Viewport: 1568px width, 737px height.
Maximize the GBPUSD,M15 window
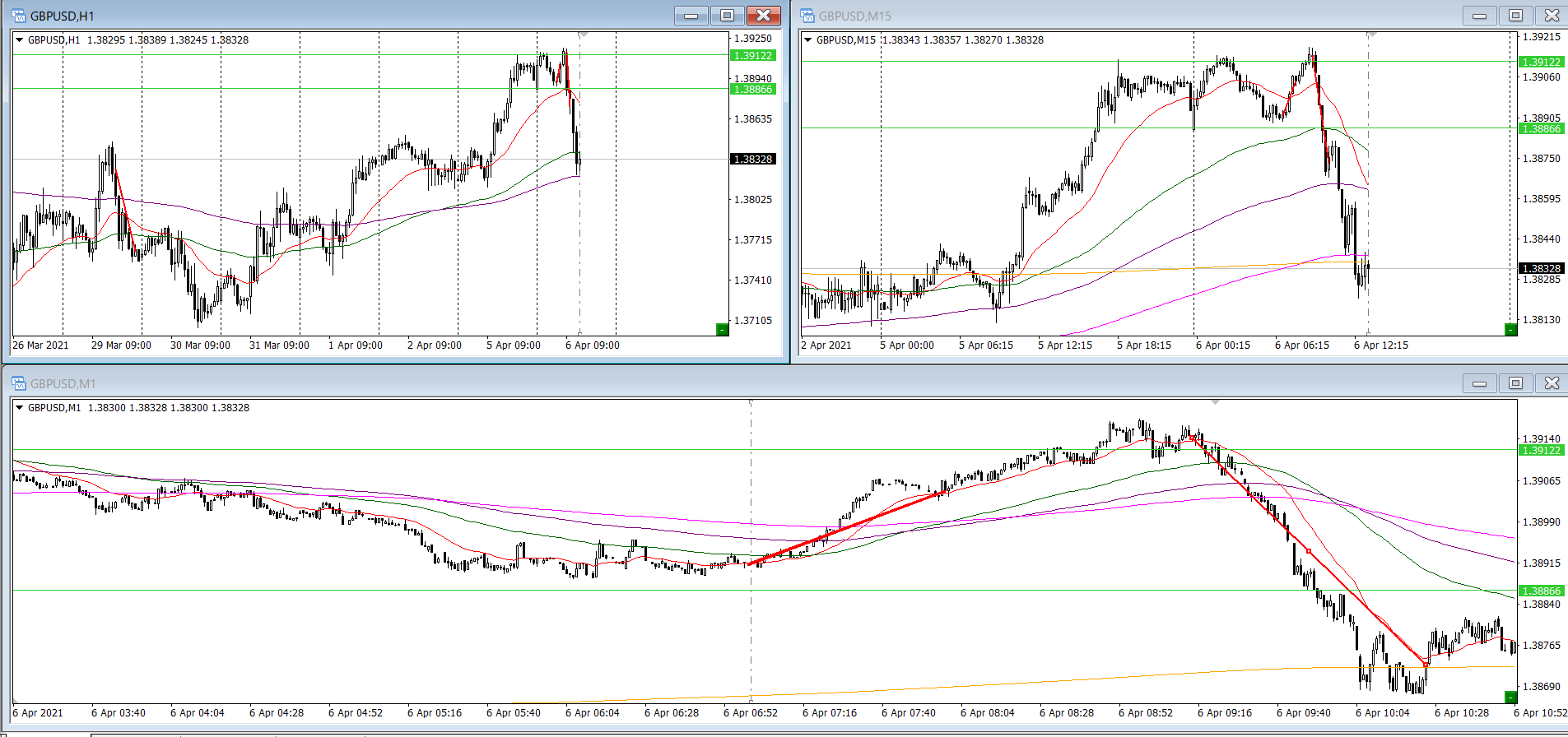[x=1515, y=16]
